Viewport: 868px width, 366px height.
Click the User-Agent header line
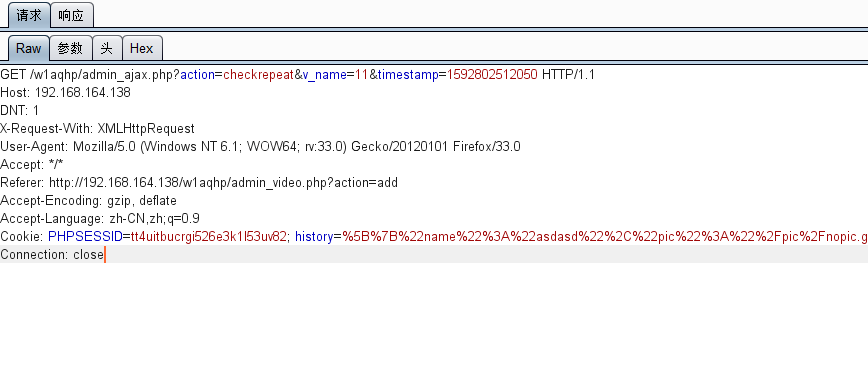click(260, 146)
